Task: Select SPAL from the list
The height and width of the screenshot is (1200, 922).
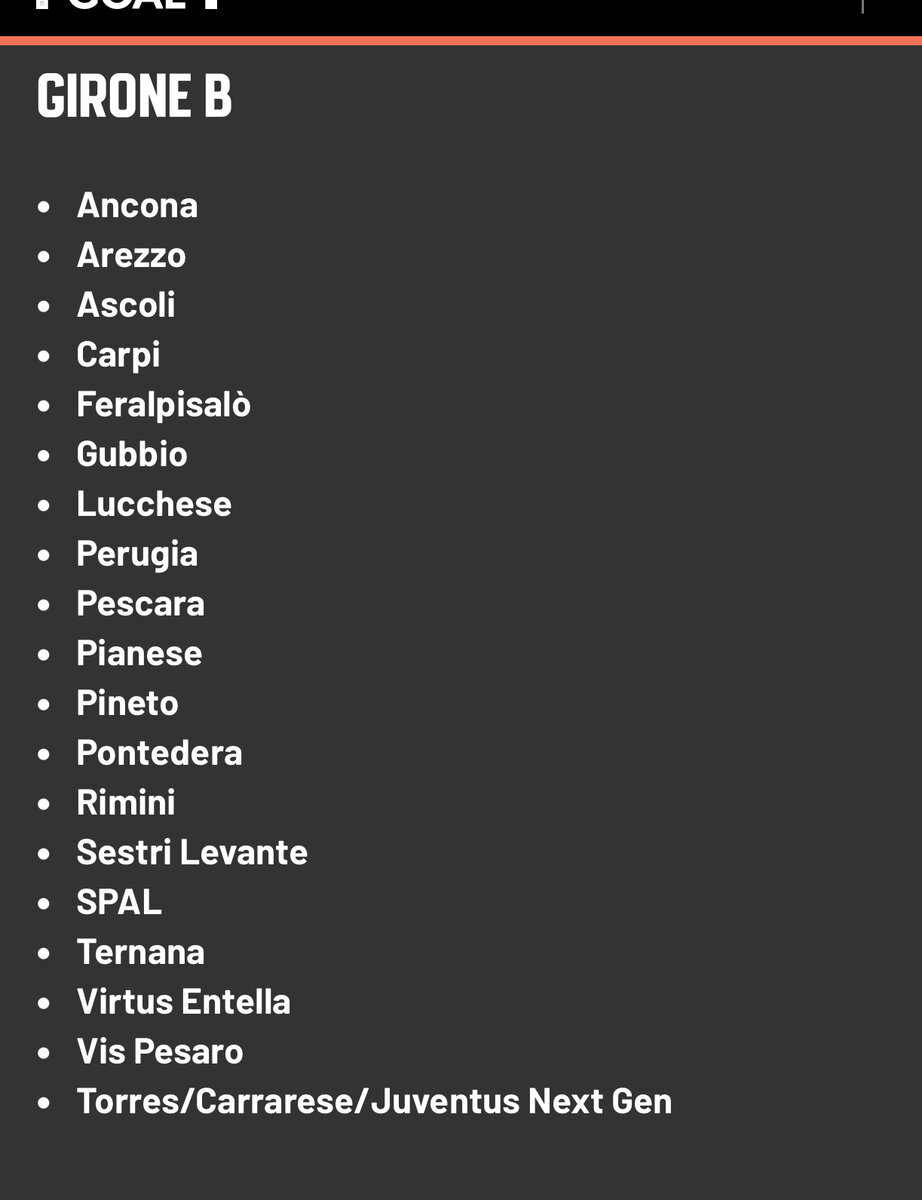Action: 119,902
